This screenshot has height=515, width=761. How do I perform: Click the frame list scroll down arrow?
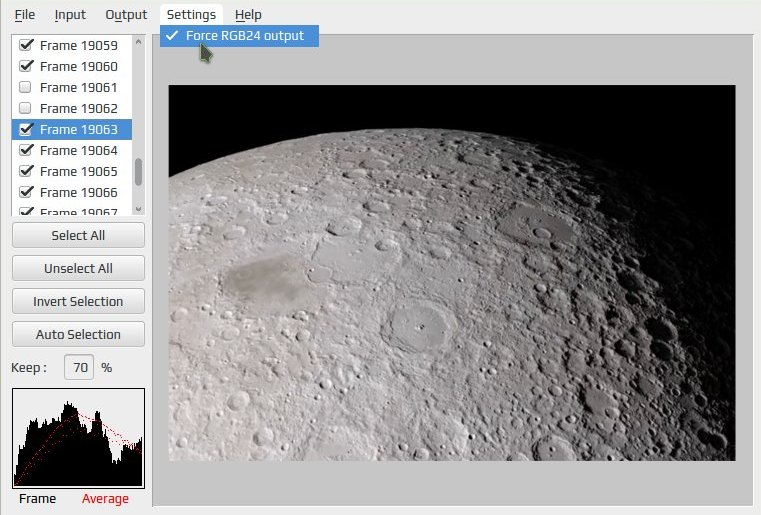pos(138,209)
